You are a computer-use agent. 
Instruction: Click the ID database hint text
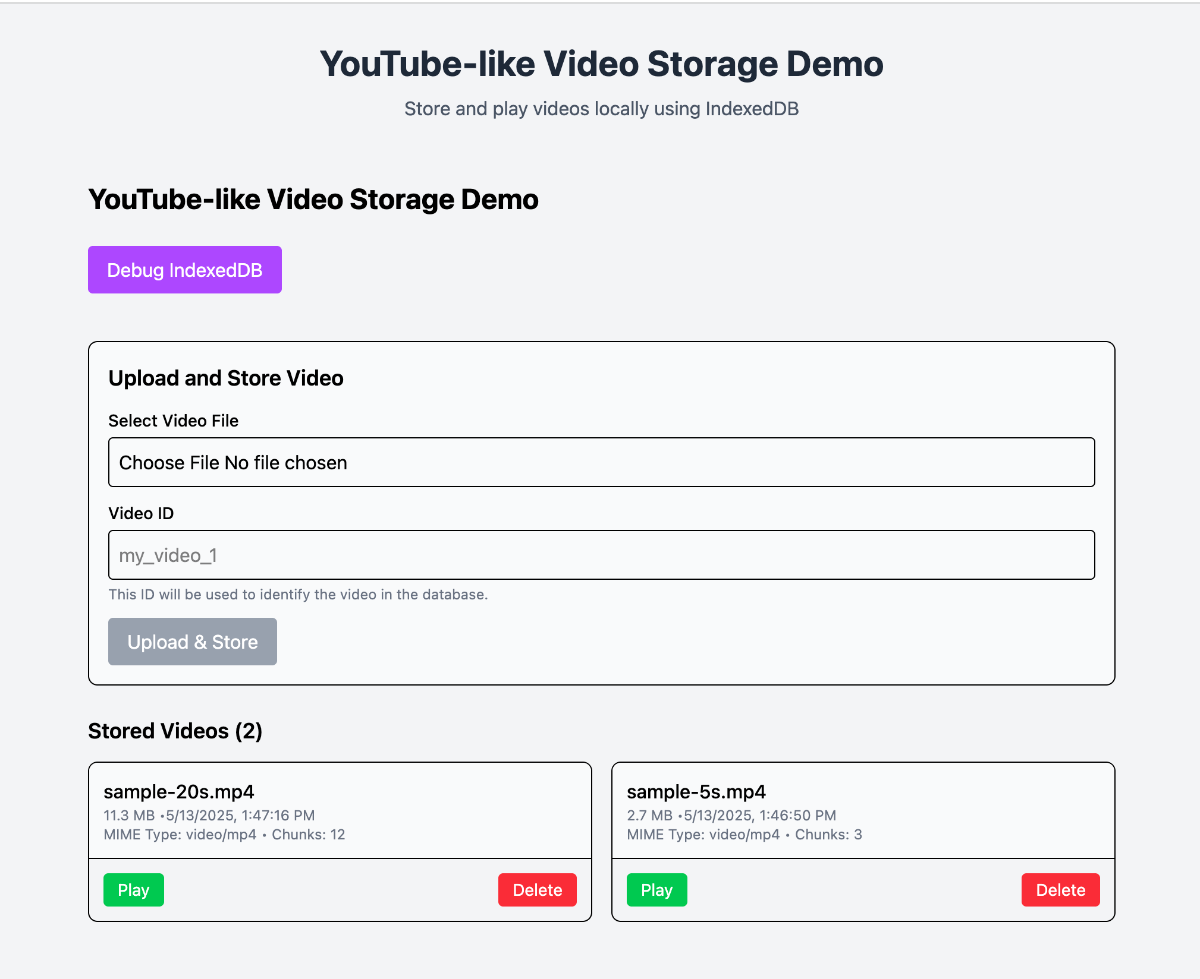298,594
